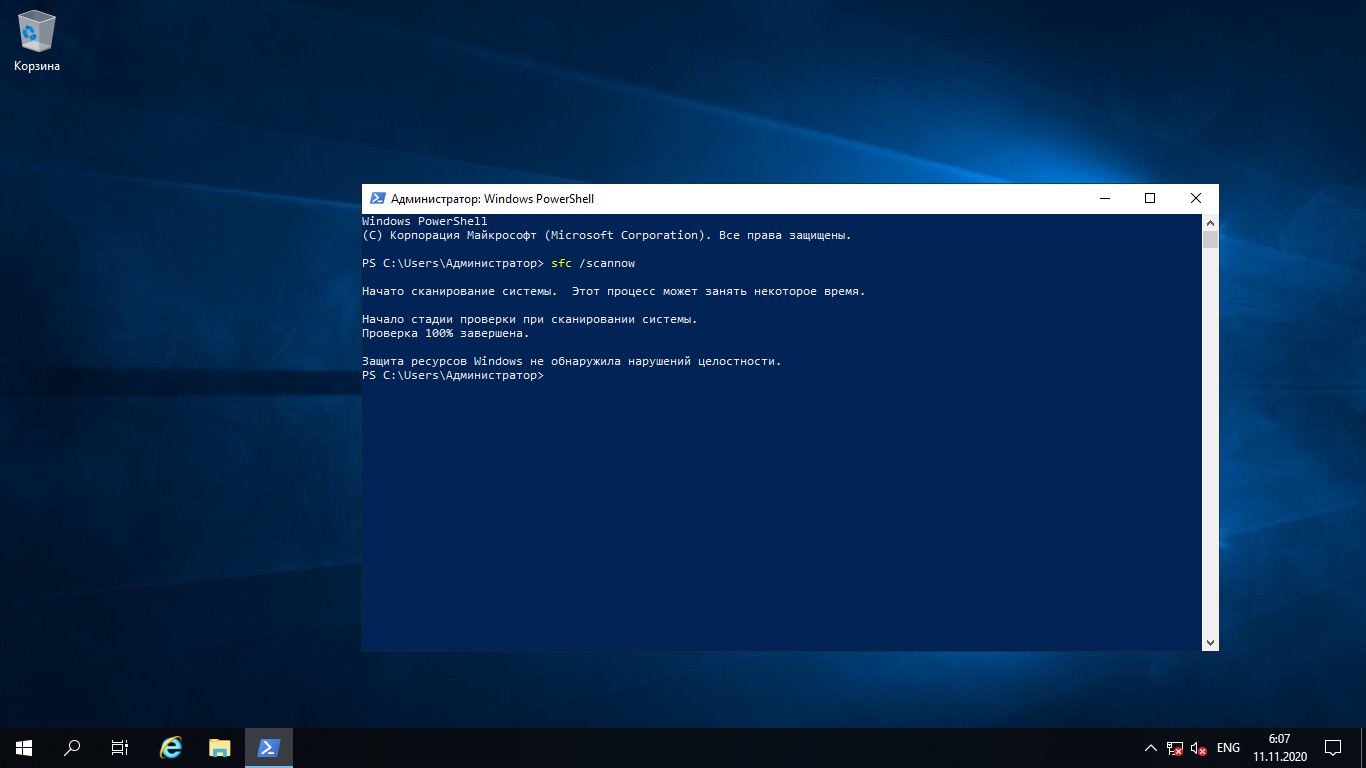Click the "Windows PowerShell" banner line in console
The width and height of the screenshot is (1366, 768).
424,221
